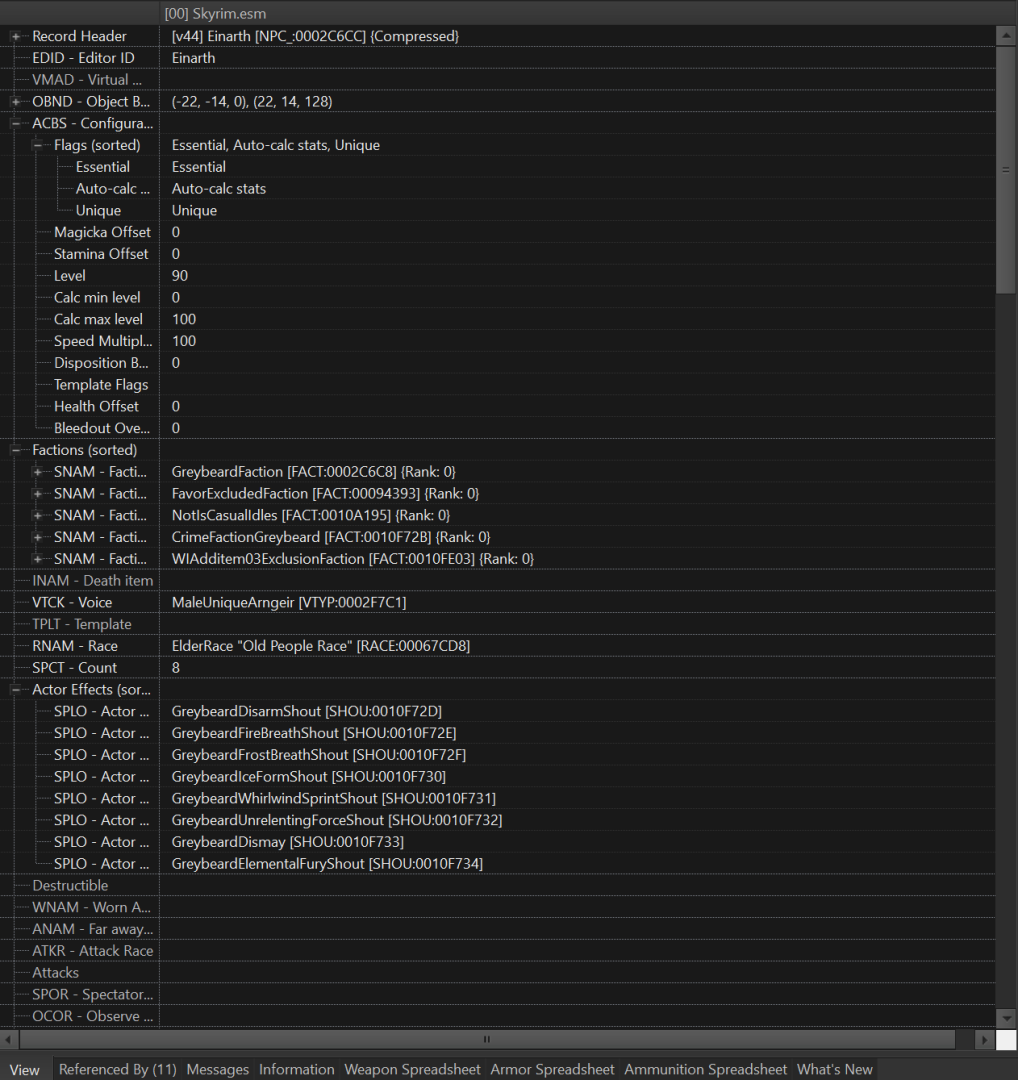Image resolution: width=1018 pixels, height=1080 pixels.
Task: Collapse the Factions (sorted) node
Action: (x=15, y=450)
